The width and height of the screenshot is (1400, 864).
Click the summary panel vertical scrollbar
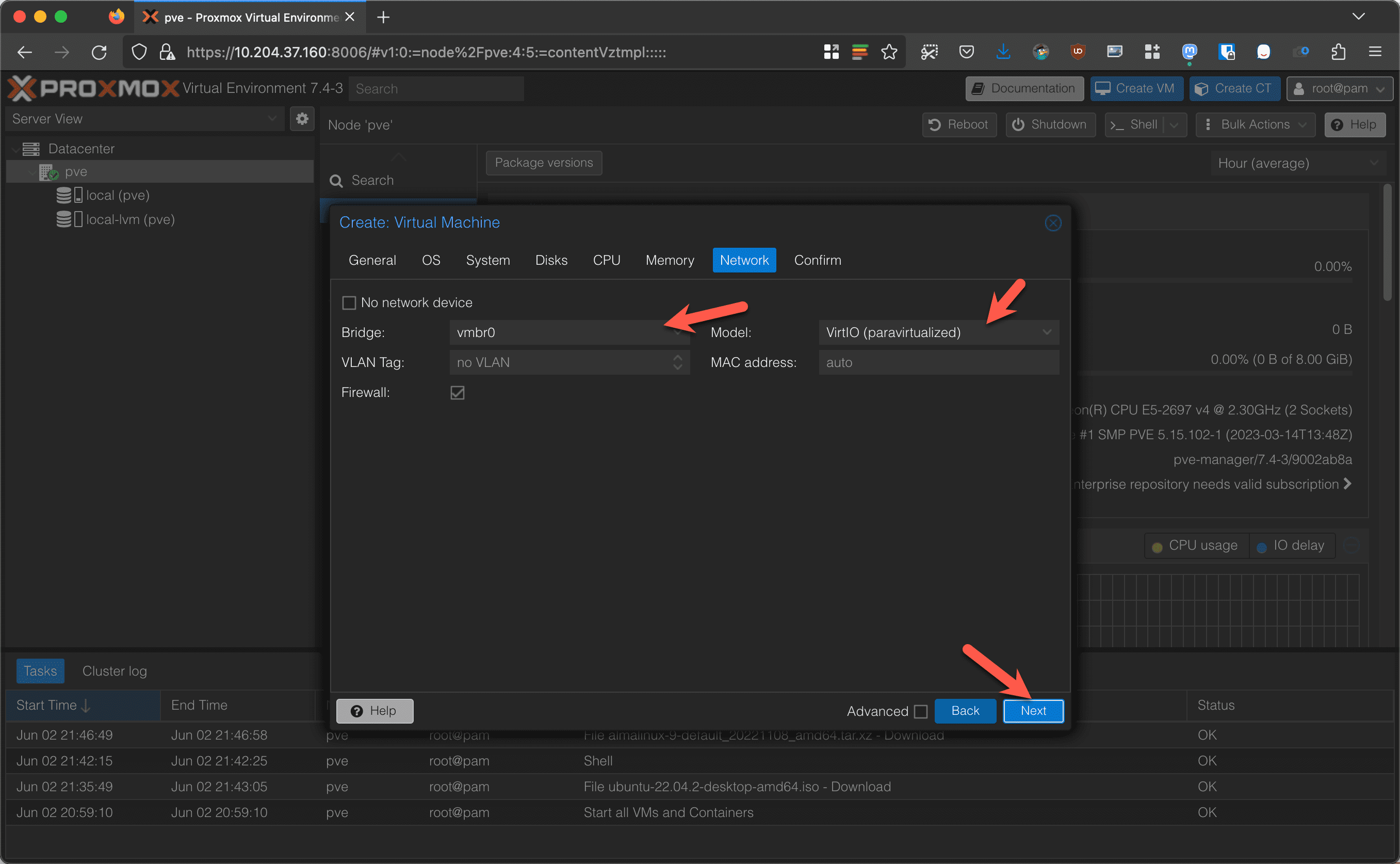point(1388,242)
